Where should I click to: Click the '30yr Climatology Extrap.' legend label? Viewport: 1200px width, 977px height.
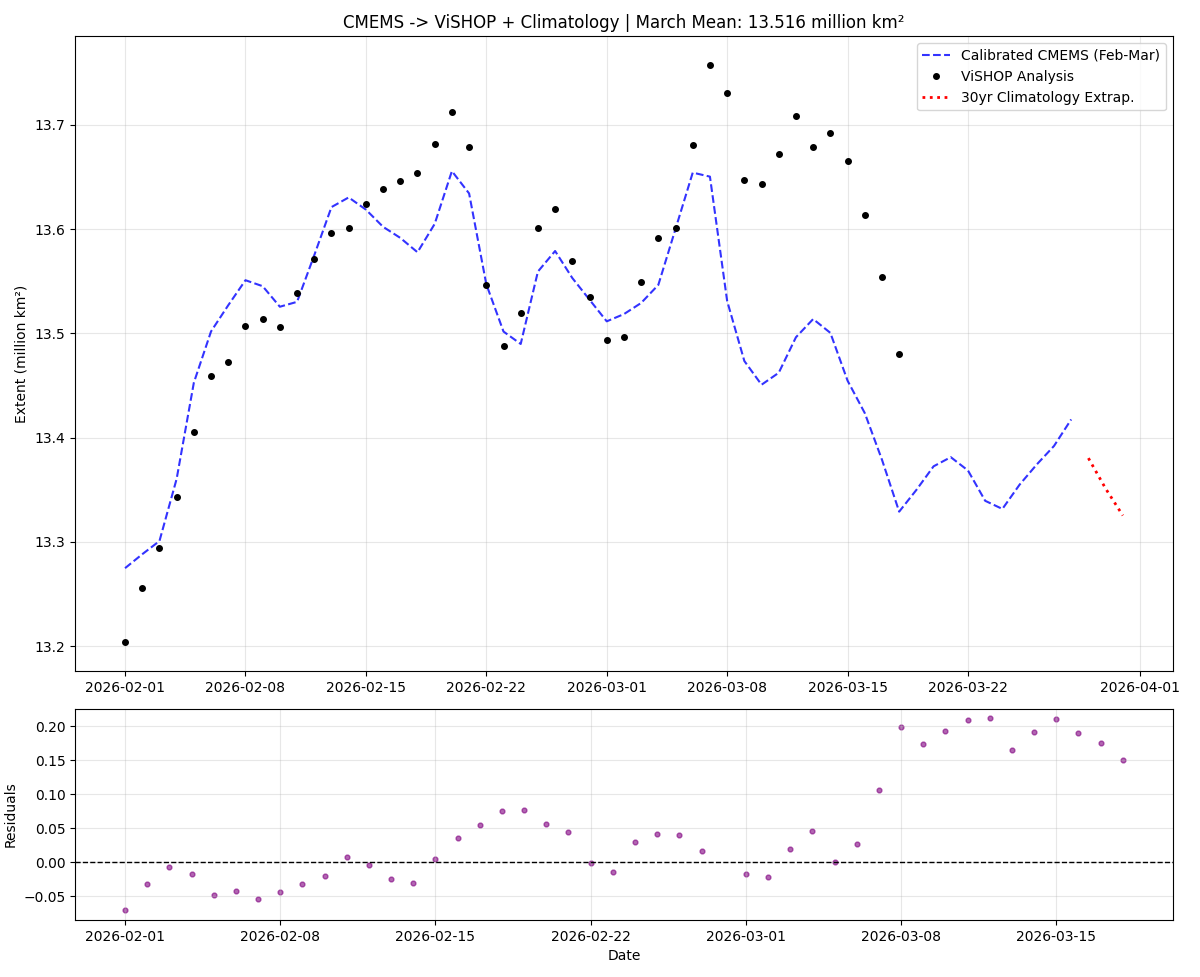pyautogui.click(x=1047, y=97)
